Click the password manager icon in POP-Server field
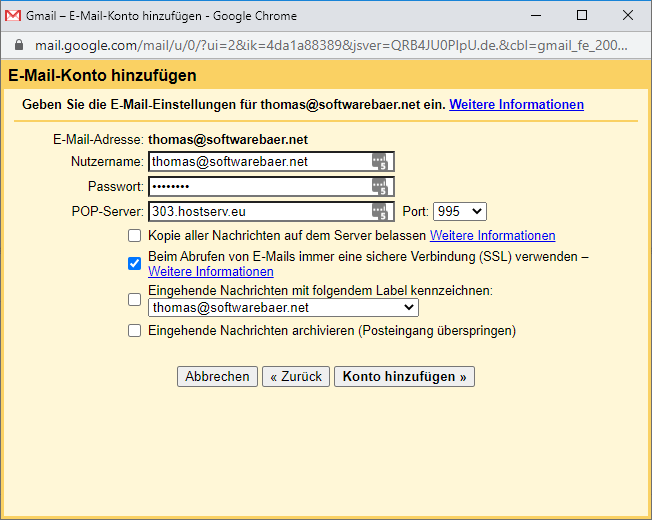 click(x=379, y=212)
